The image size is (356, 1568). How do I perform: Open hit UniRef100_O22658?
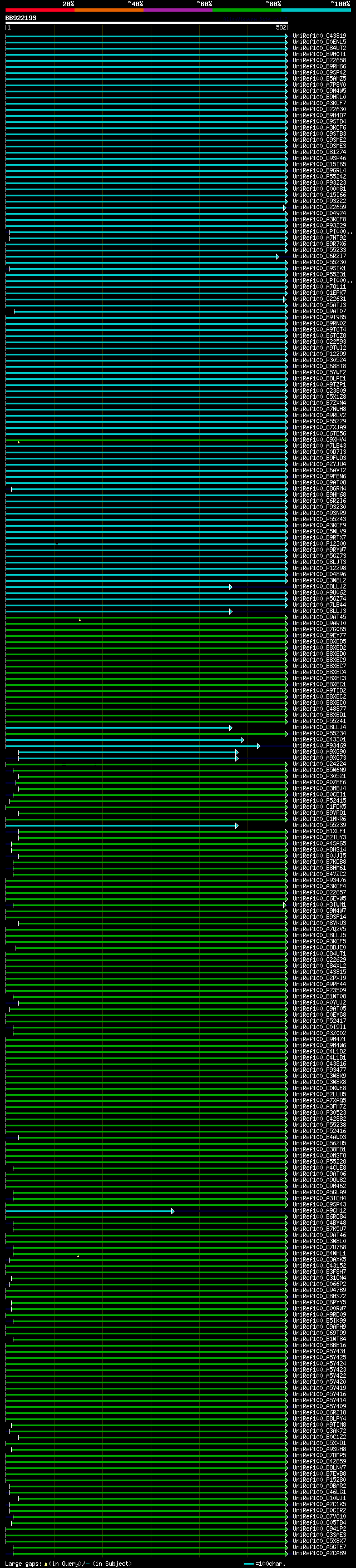(319, 60)
